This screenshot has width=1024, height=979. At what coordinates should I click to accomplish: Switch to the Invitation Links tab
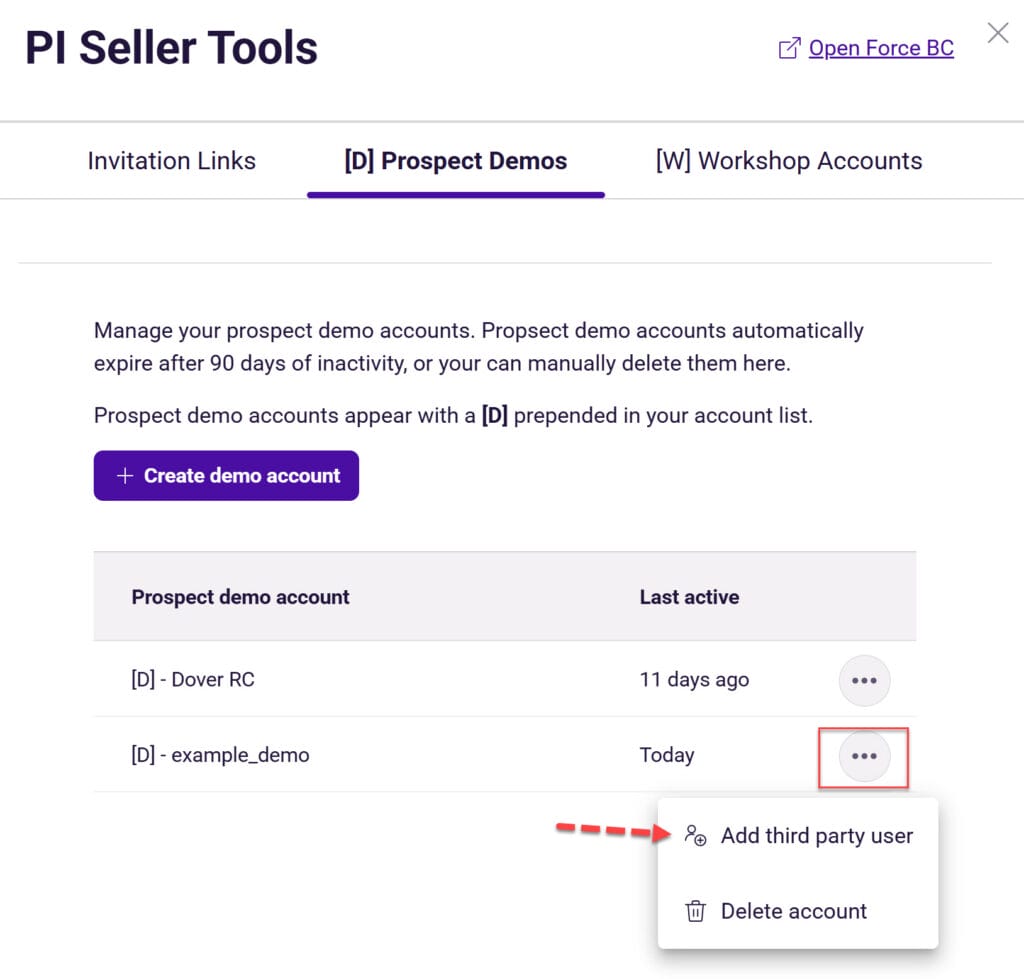click(x=171, y=161)
